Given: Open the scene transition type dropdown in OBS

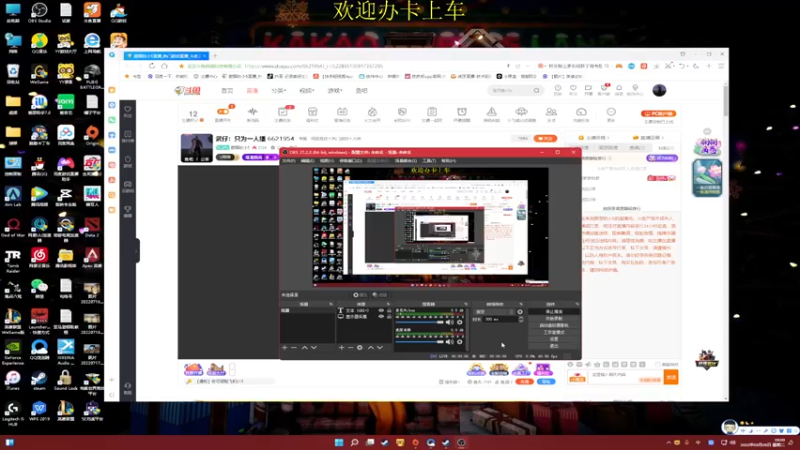Looking at the screenshot, I should 494,312.
